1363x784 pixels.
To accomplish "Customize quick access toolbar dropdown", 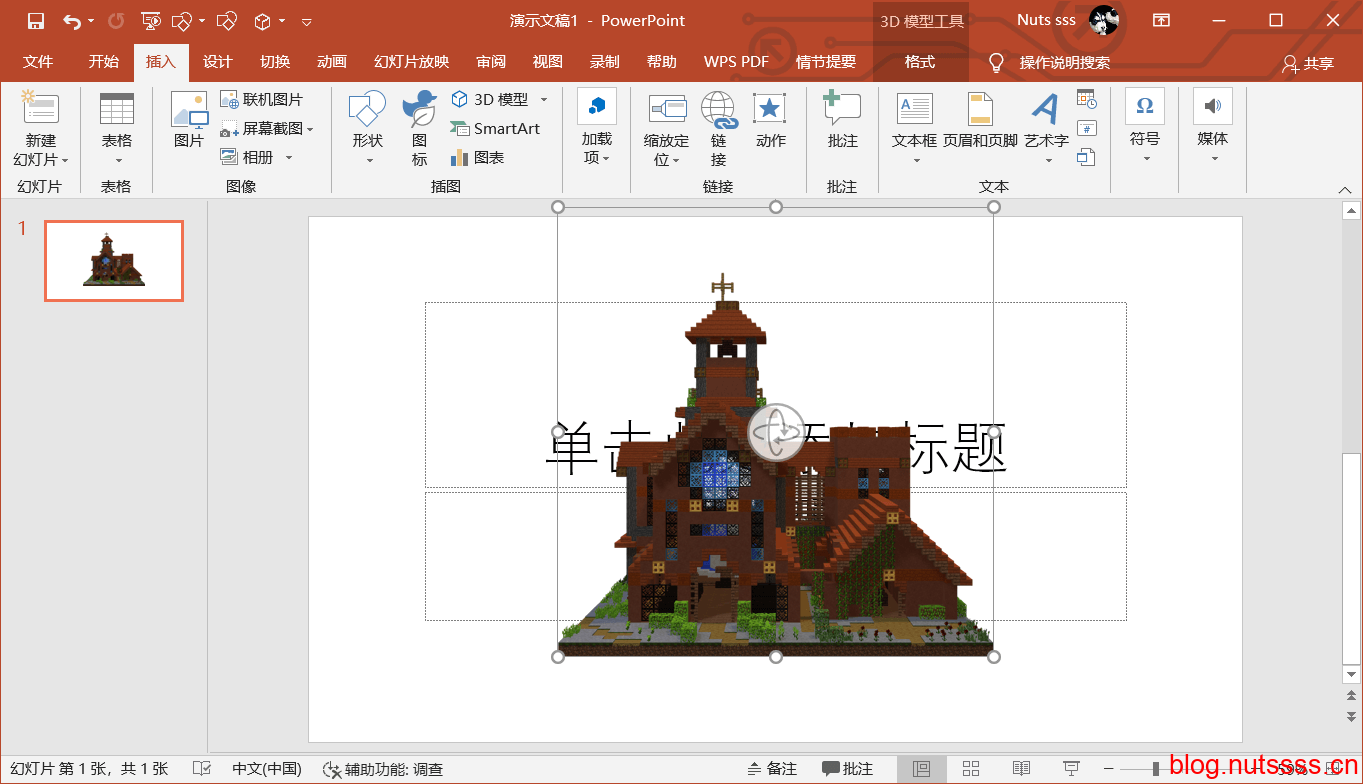I will click(x=307, y=21).
